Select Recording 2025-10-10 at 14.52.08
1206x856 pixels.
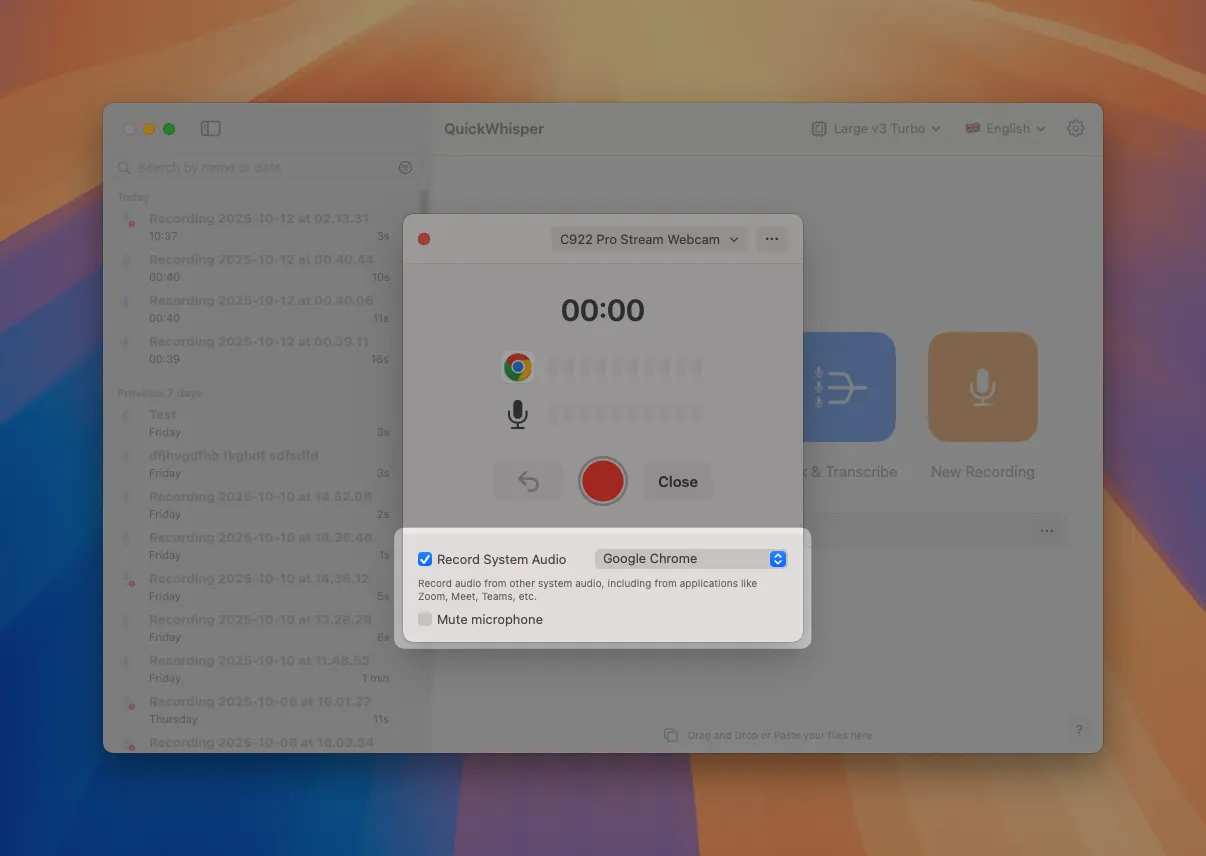tap(266, 505)
